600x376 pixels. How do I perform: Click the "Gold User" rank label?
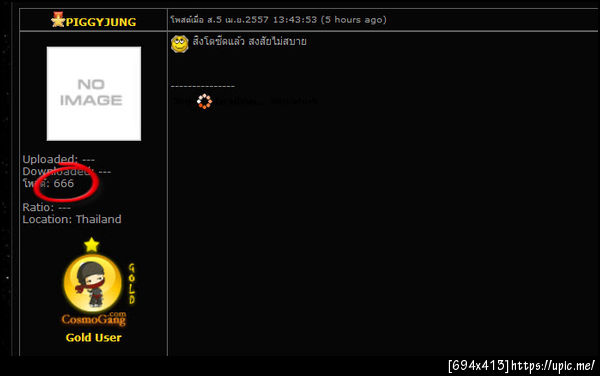pyautogui.click(x=94, y=337)
